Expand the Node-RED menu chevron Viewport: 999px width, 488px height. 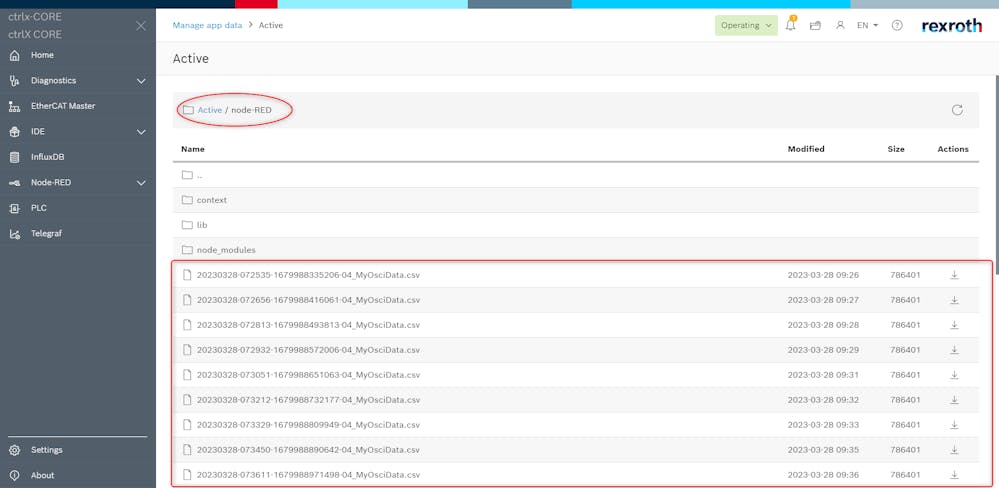[x=141, y=183]
